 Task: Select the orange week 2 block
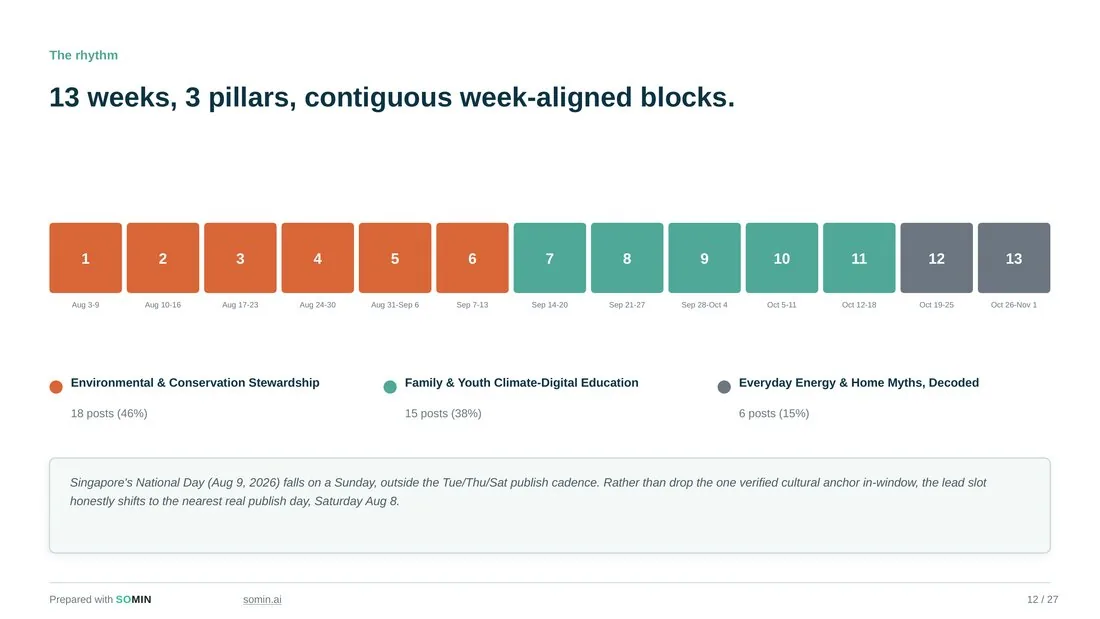pyautogui.click(x=163, y=258)
